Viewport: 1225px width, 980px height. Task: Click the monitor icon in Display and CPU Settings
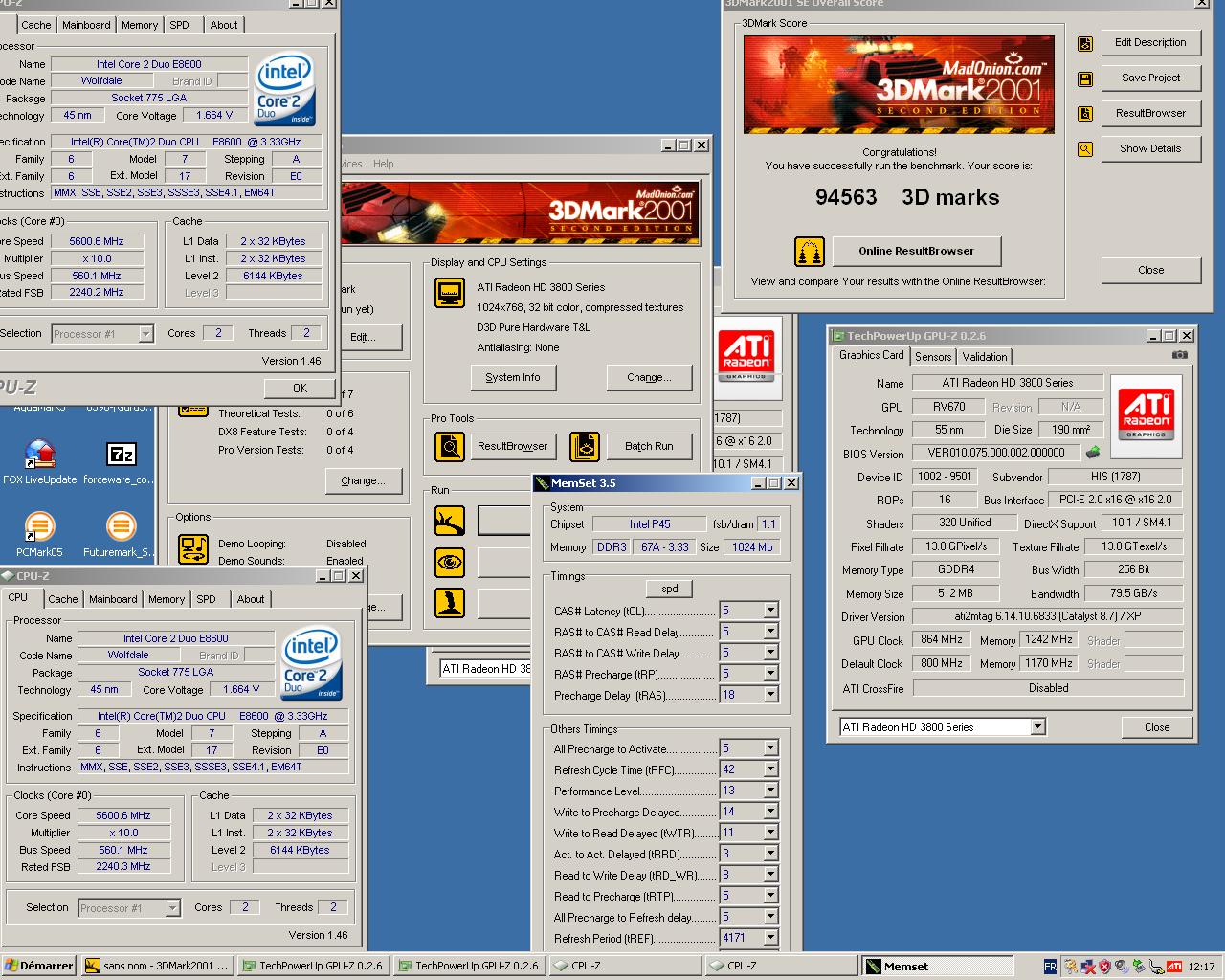(x=450, y=292)
